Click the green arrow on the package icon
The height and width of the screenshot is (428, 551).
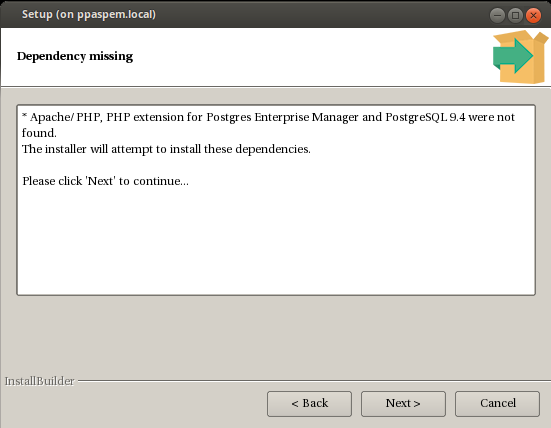click(x=512, y=56)
